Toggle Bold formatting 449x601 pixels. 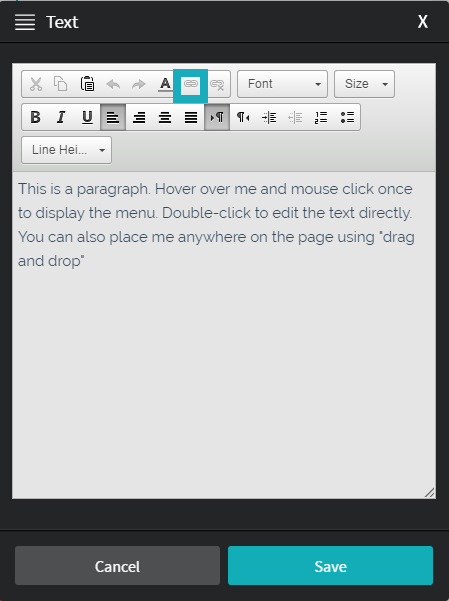(x=36, y=117)
